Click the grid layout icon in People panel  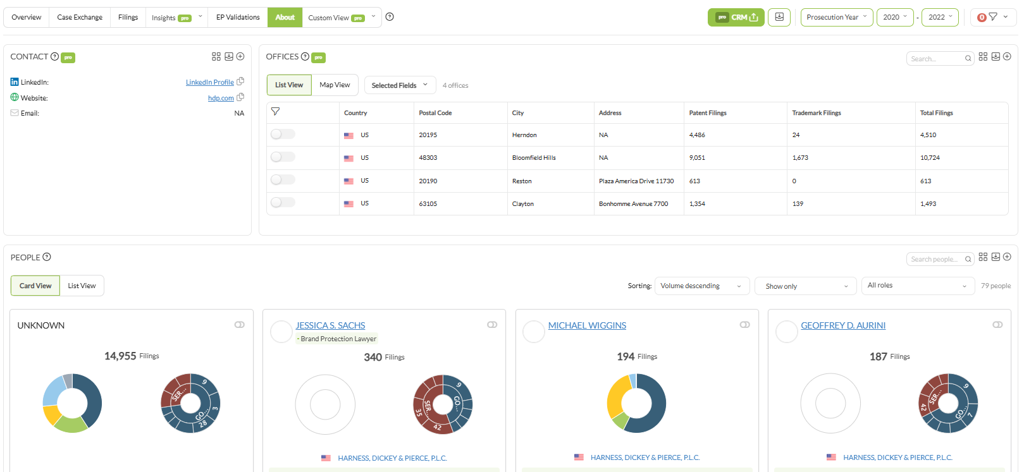[x=983, y=257]
